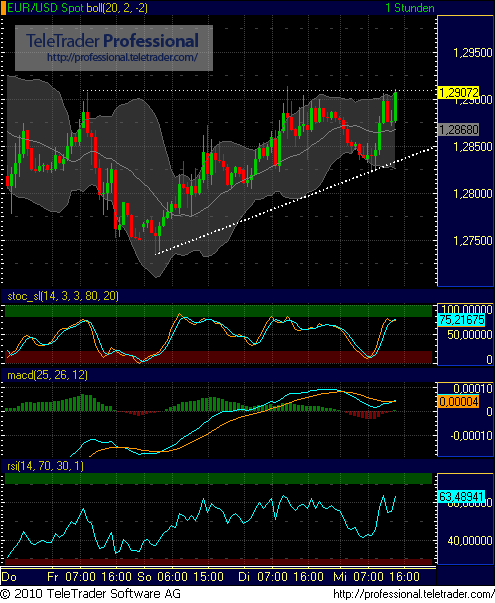Click the 100,00000 stochastic axis value

pos(467,309)
